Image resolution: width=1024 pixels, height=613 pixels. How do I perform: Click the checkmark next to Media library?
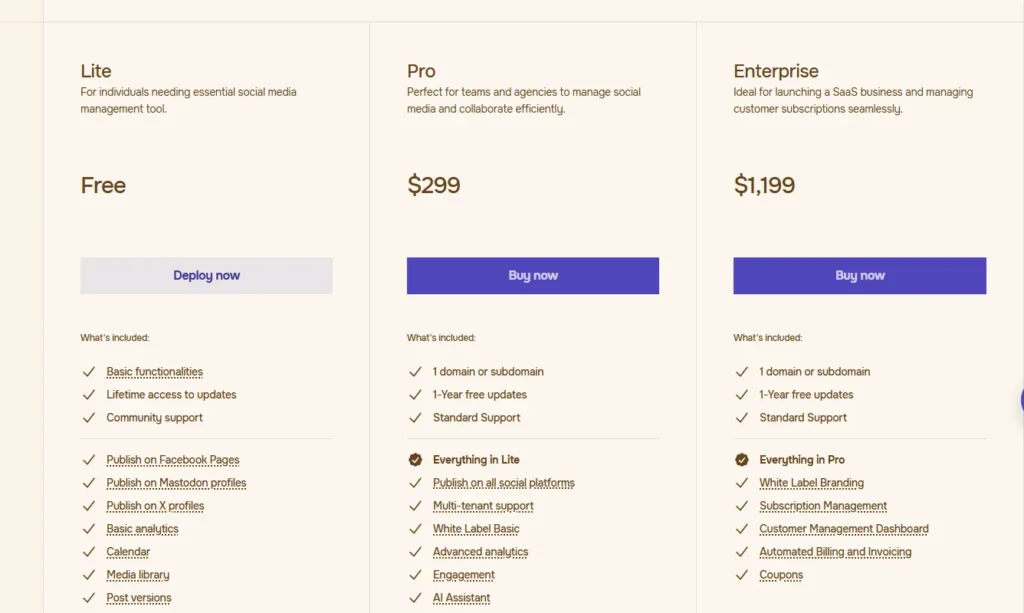(x=89, y=575)
